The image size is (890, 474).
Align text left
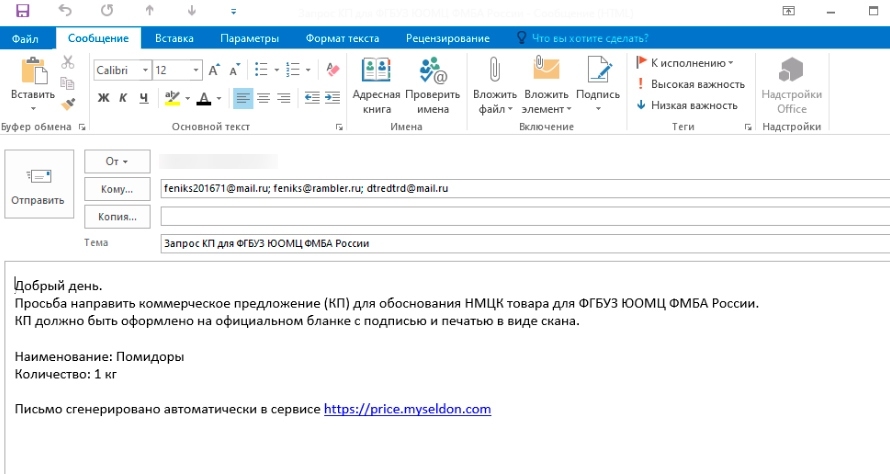click(242, 98)
